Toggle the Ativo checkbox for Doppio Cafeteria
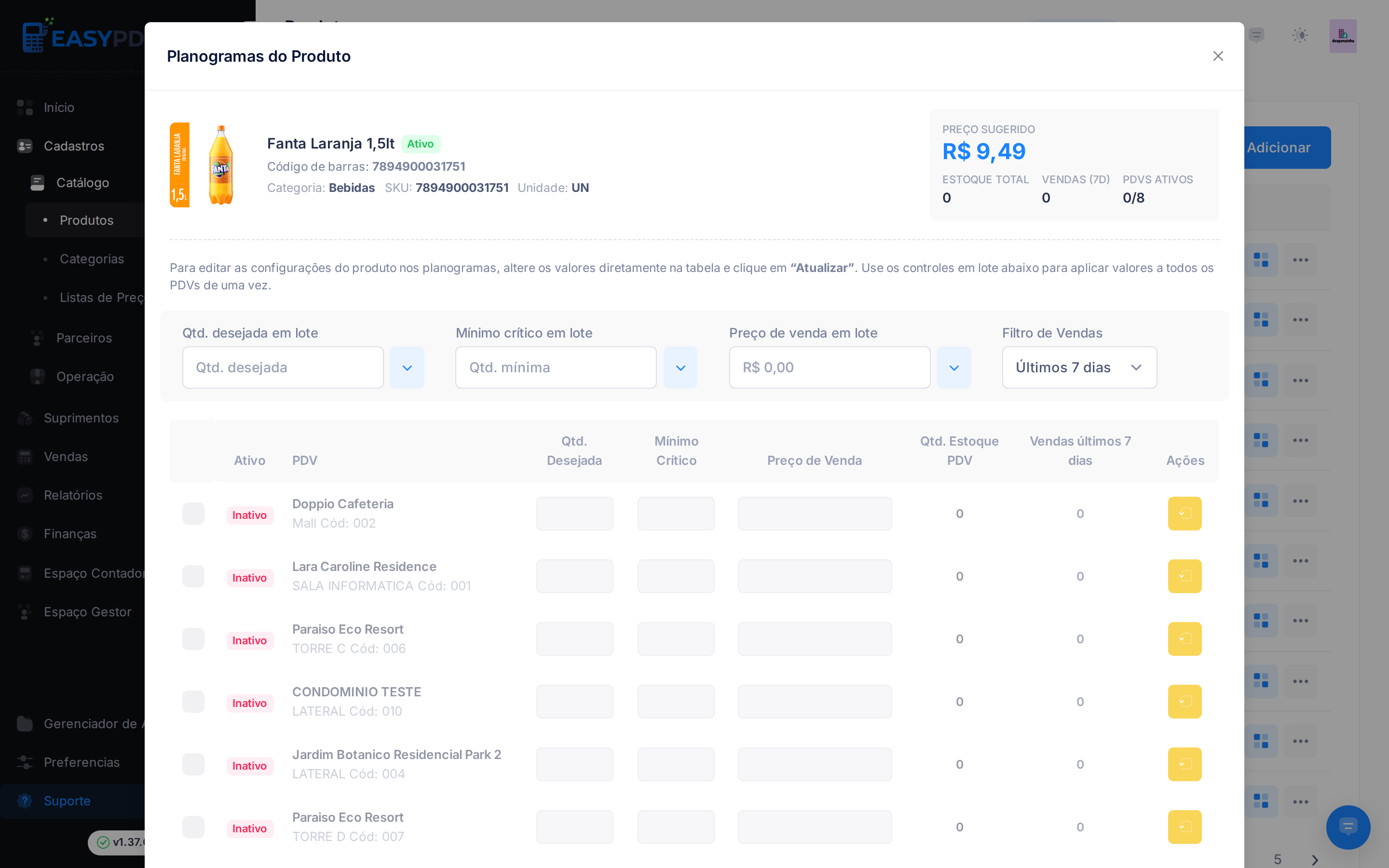Image resolution: width=1389 pixels, height=868 pixels. pyautogui.click(x=193, y=513)
